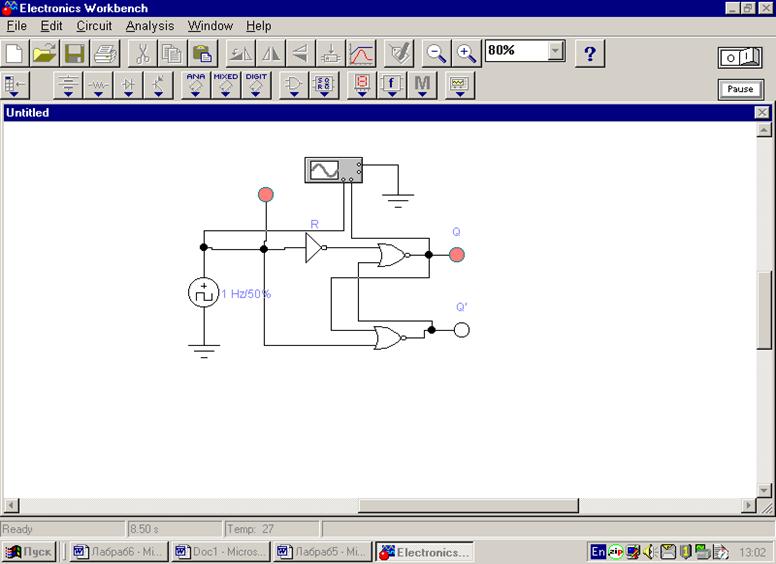The image size is (776, 564).
Task: Click the red Q indicator probe
Action: coord(457,254)
